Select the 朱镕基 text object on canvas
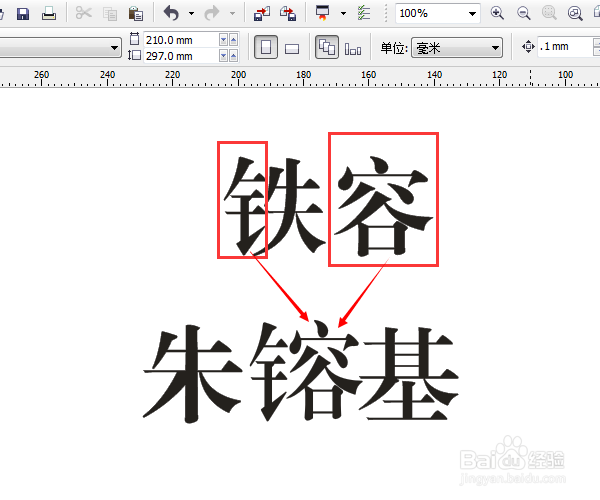 [x=301, y=371]
